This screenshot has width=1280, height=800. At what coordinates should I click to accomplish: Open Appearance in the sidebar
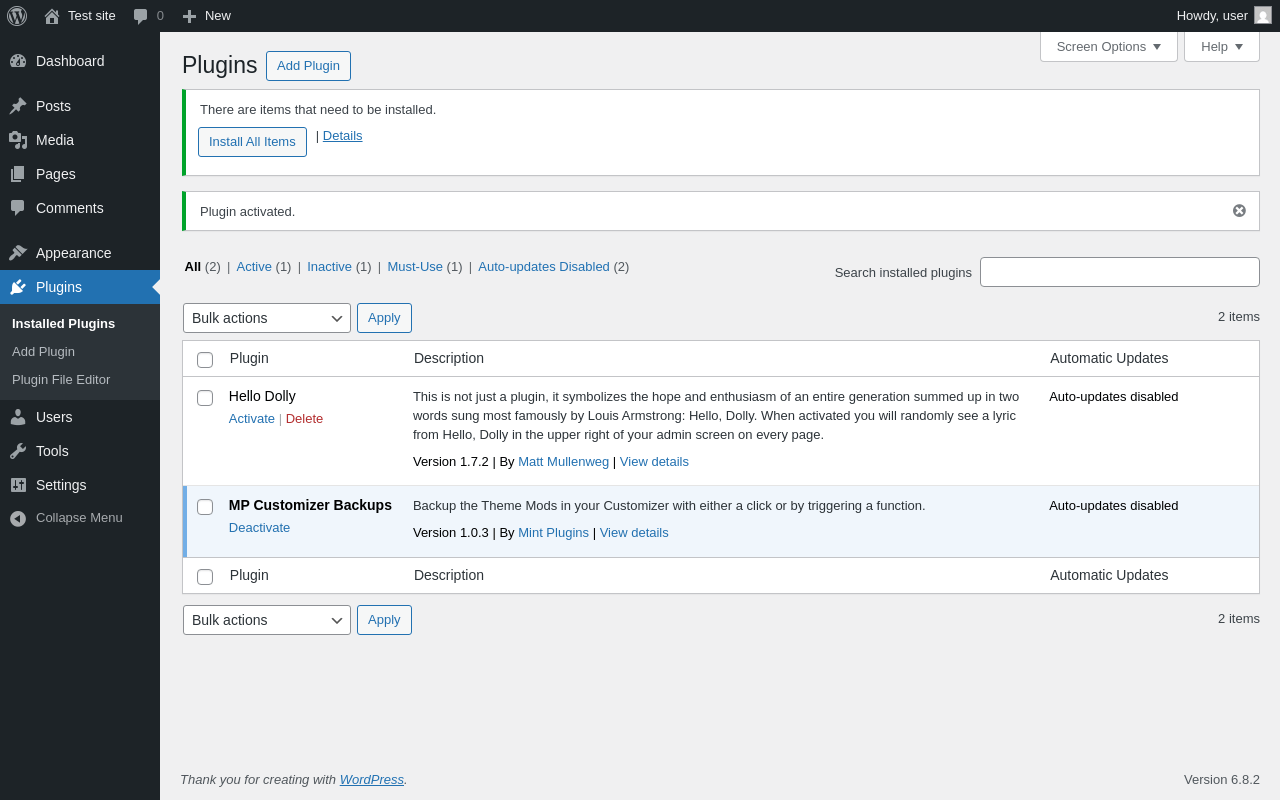[x=80, y=253]
